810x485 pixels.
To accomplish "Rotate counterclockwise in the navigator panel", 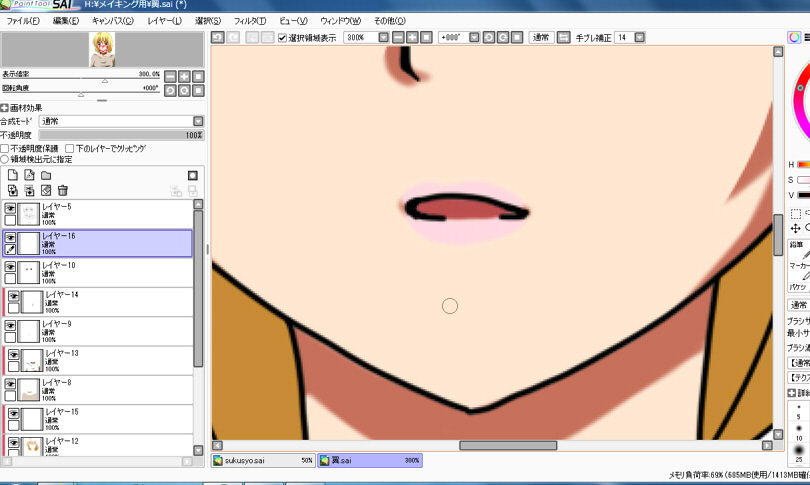I will (170, 91).
